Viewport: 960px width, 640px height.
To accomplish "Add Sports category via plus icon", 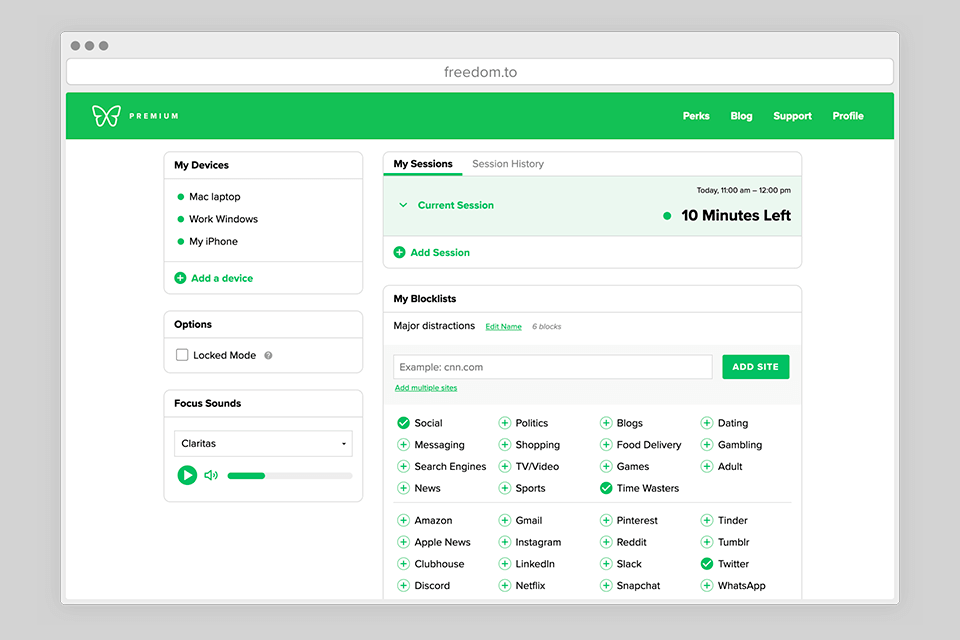I will tap(504, 488).
